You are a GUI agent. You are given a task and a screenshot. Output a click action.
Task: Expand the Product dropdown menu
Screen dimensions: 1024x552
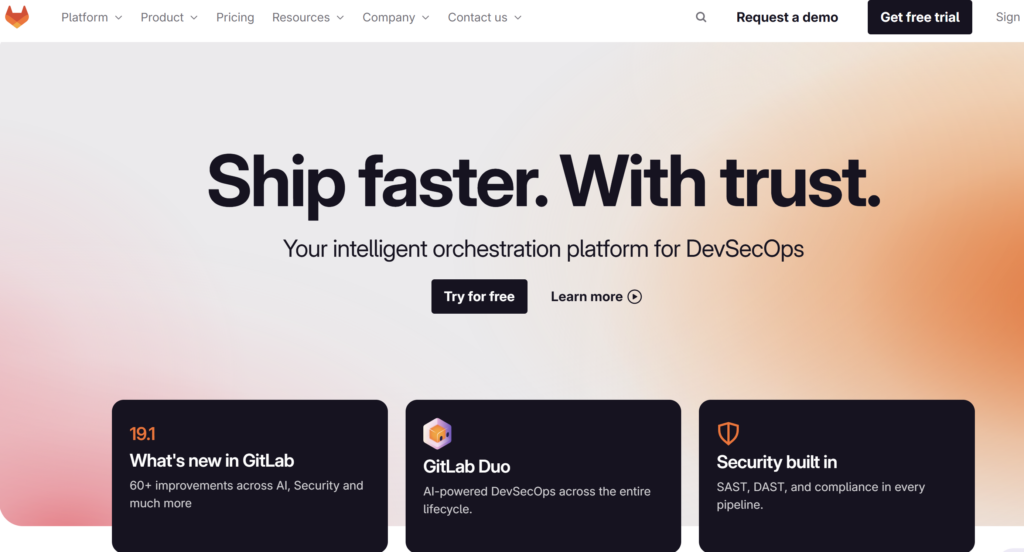click(168, 18)
